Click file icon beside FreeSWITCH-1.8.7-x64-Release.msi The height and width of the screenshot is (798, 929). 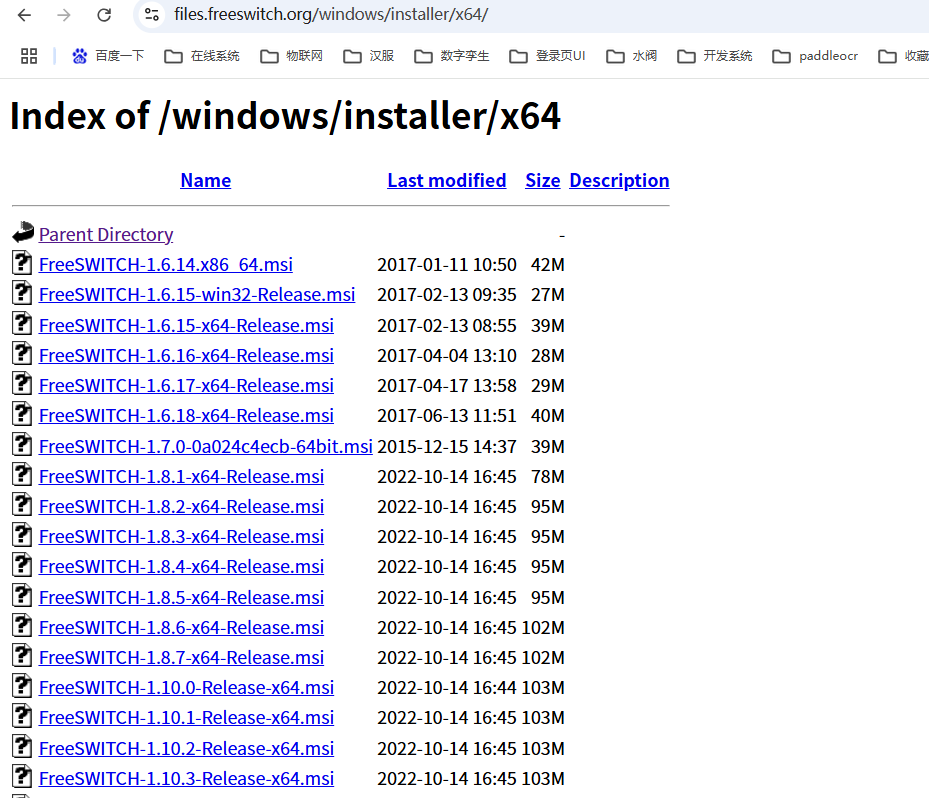click(x=22, y=656)
